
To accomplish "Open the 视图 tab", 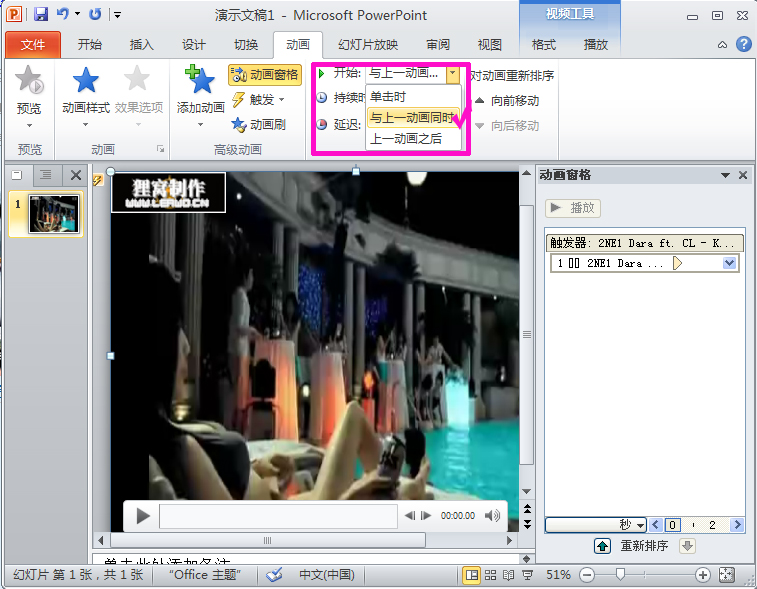I will point(490,45).
